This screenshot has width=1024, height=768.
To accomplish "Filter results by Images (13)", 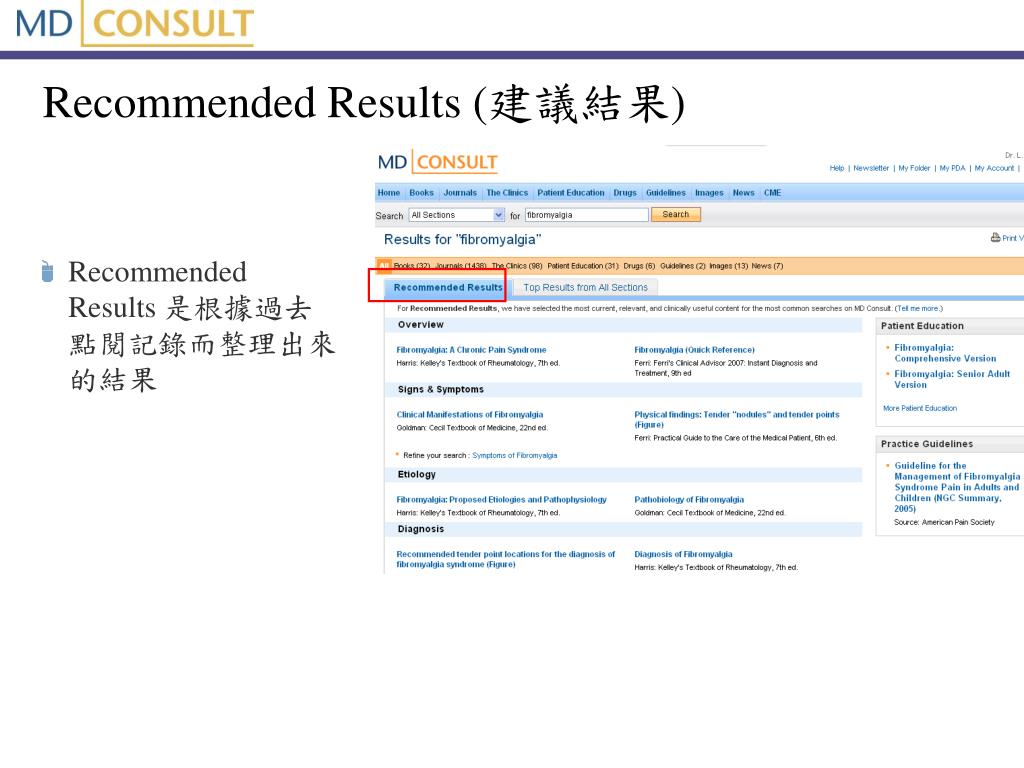I will (x=728, y=266).
